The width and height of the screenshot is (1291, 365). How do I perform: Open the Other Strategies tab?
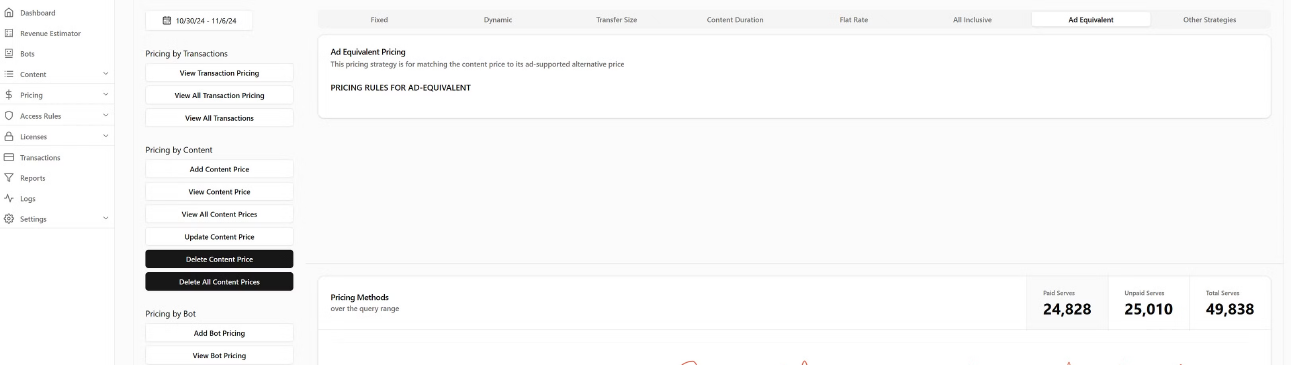click(1209, 19)
